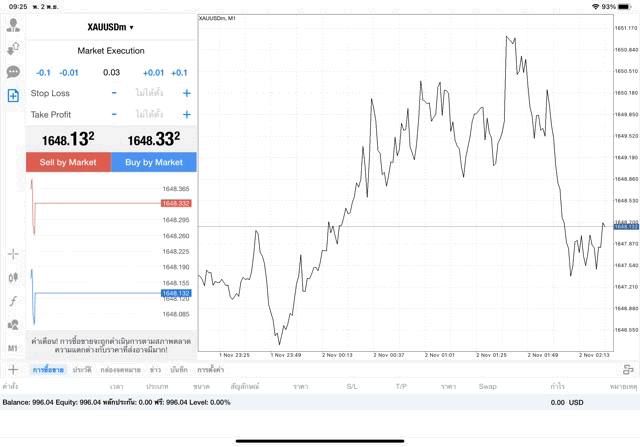Decrease the Take Profit with minus
This screenshot has height=447, width=640.
pos(114,114)
